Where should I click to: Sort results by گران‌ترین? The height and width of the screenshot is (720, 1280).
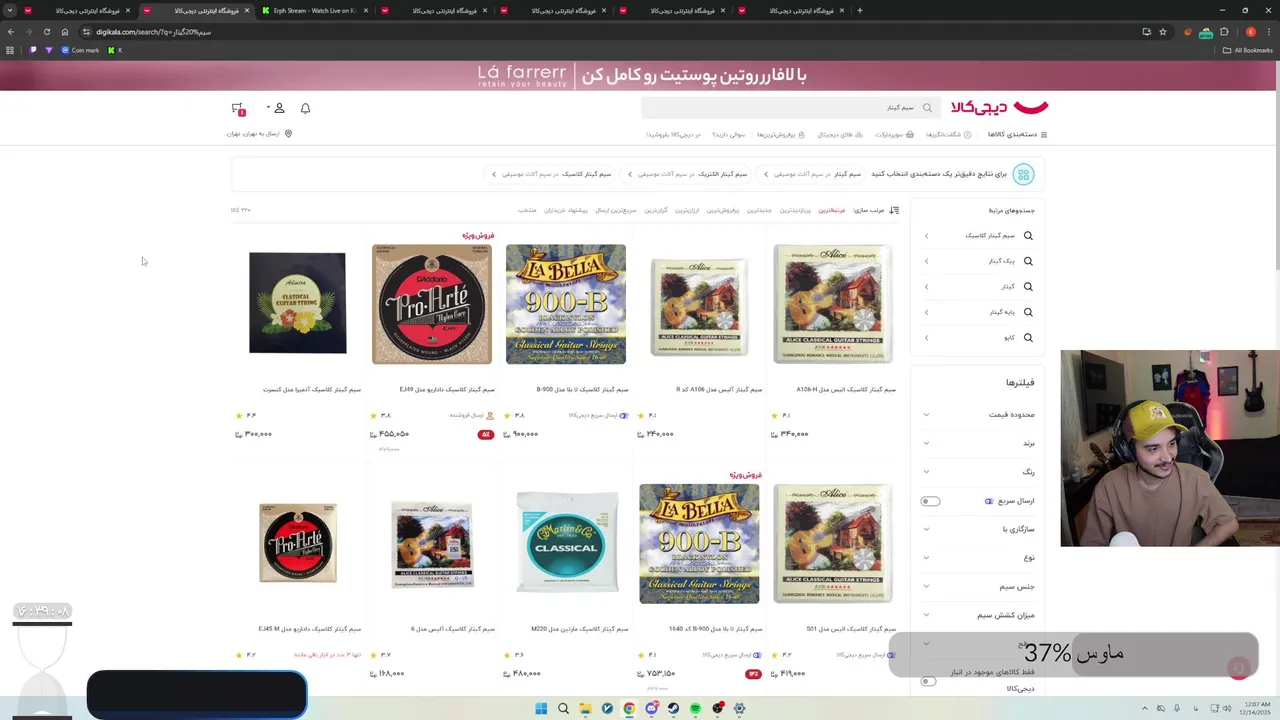click(656, 210)
